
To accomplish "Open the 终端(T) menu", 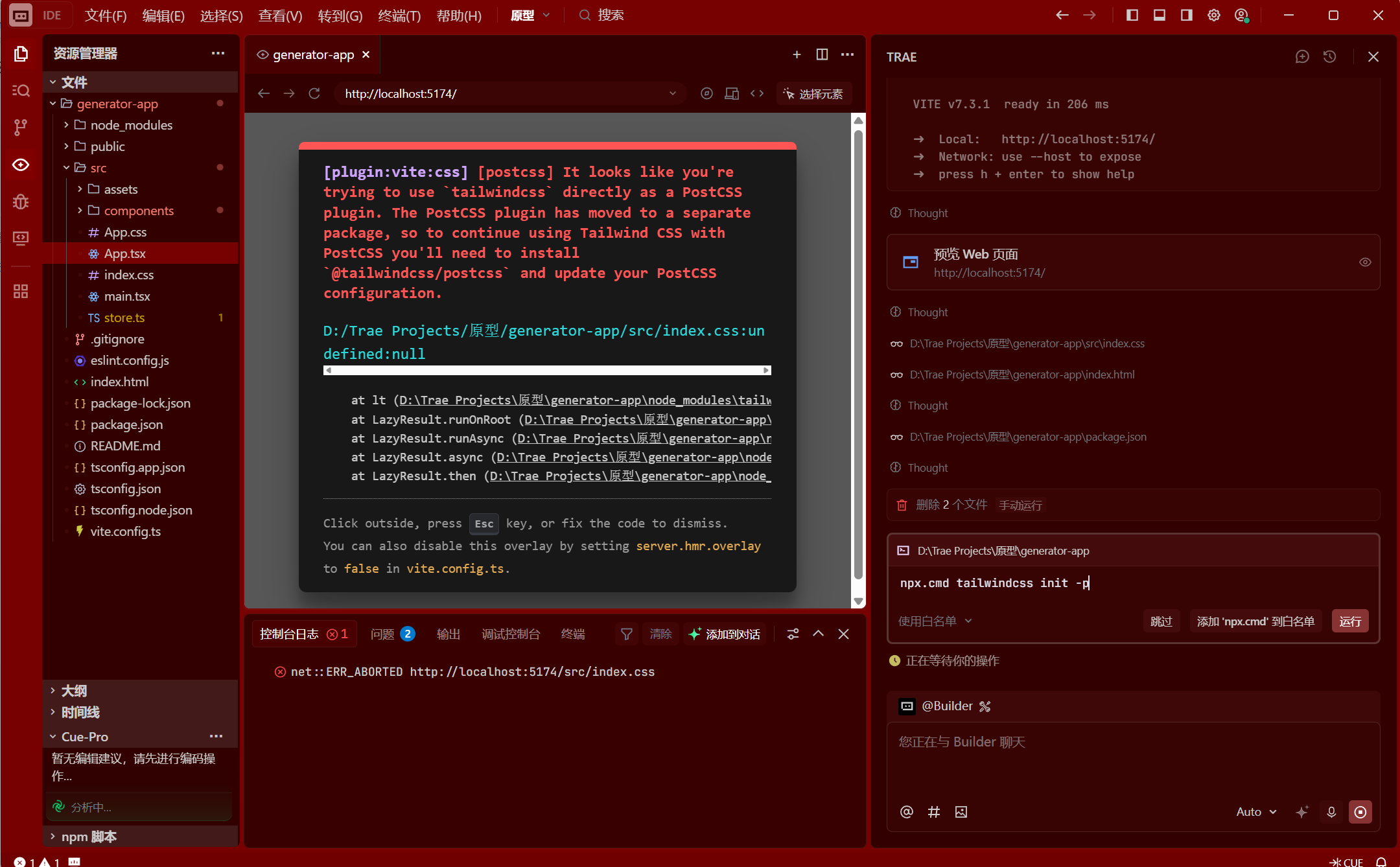I will click(399, 16).
